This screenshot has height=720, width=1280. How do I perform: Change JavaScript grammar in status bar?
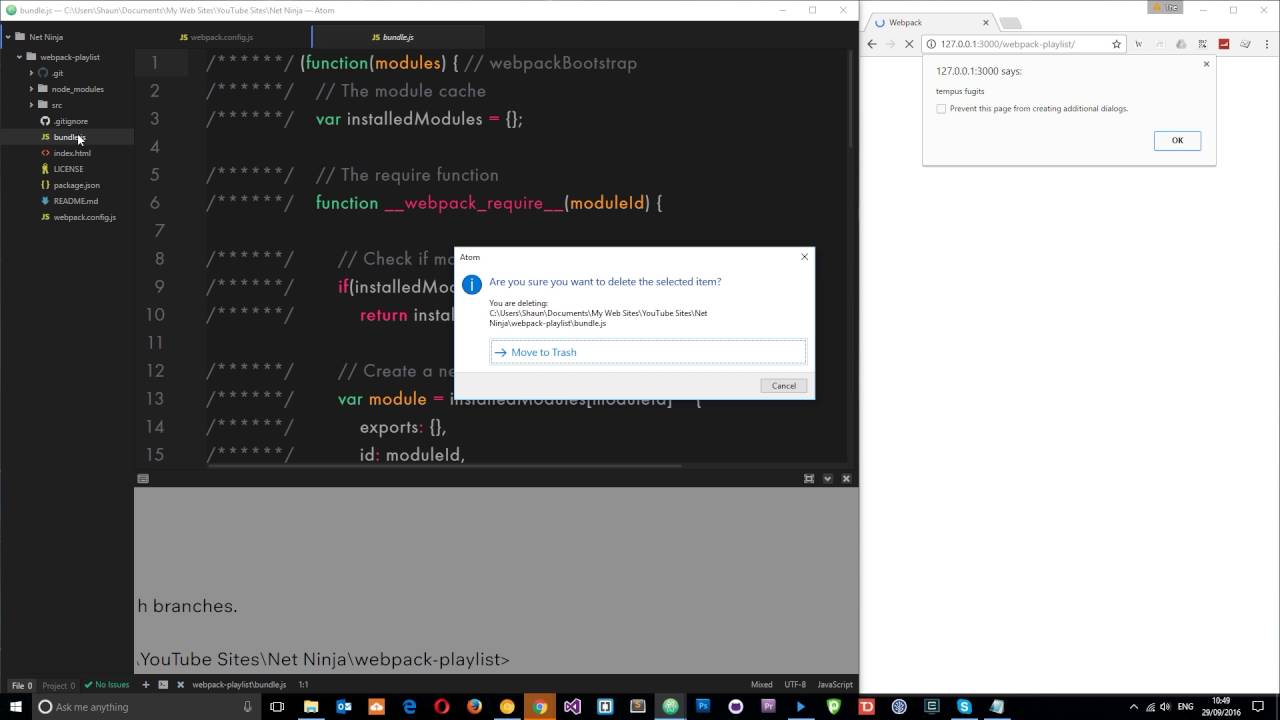(x=835, y=685)
